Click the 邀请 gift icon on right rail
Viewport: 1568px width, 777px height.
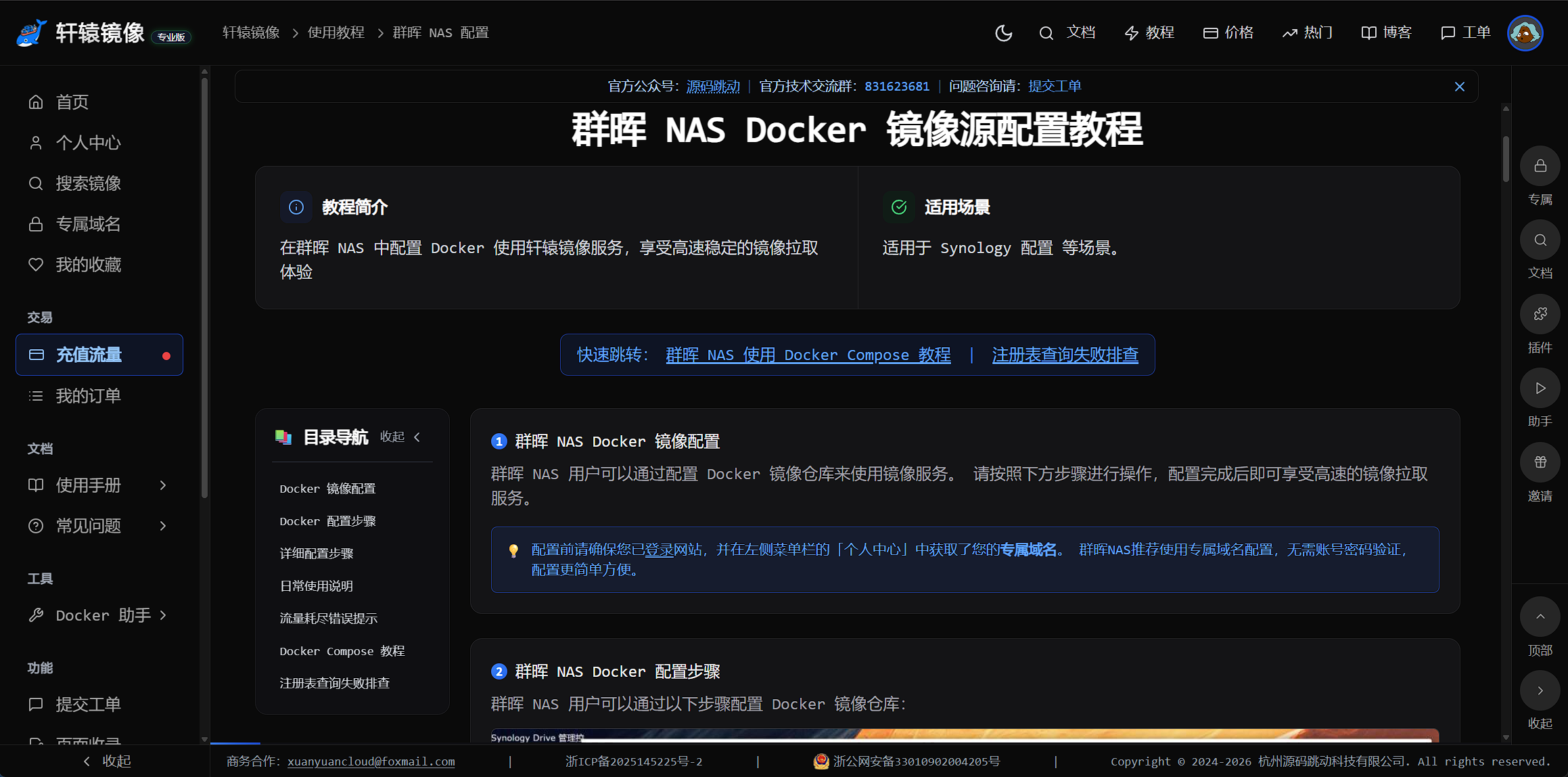1540,462
